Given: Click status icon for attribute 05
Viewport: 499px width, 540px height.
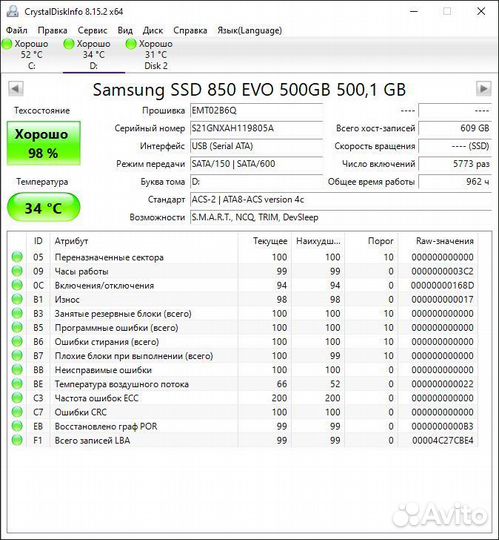Looking at the screenshot, I should [x=17, y=257].
